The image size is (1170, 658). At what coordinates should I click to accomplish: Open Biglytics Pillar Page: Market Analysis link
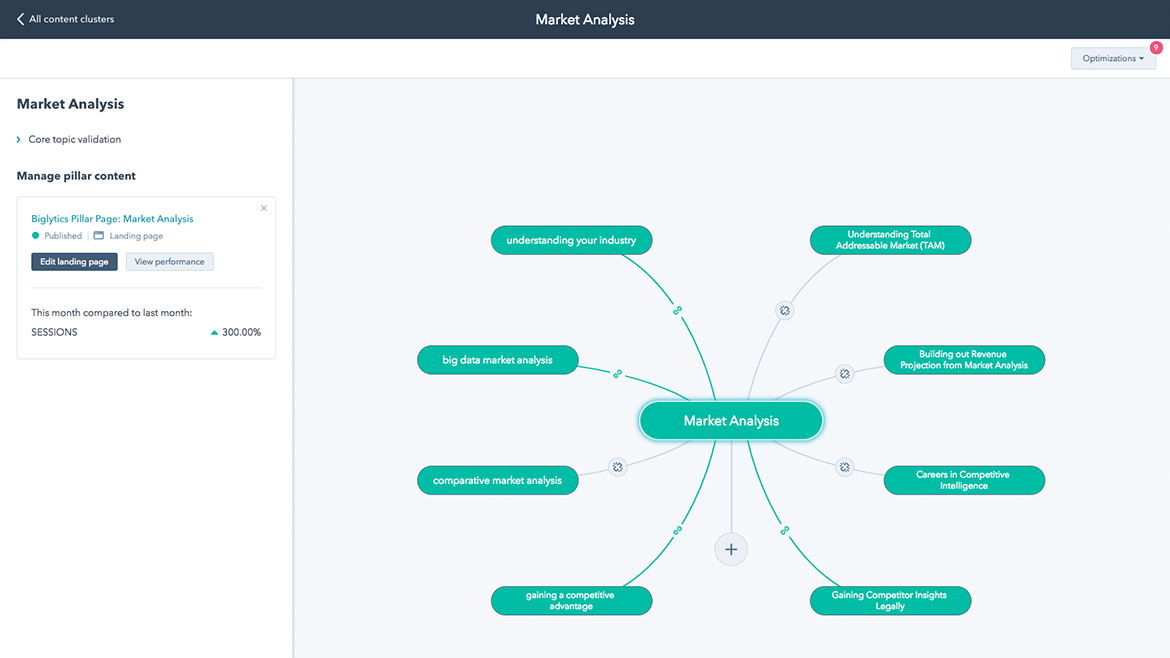pos(112,219)
